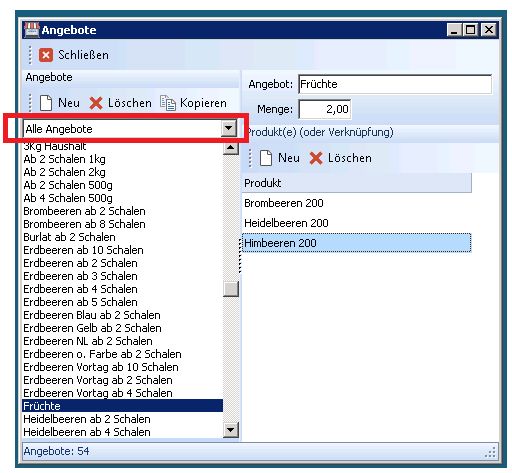
Task: Open the Alle Angebote dropdown arrow
Action: [229, 128]
